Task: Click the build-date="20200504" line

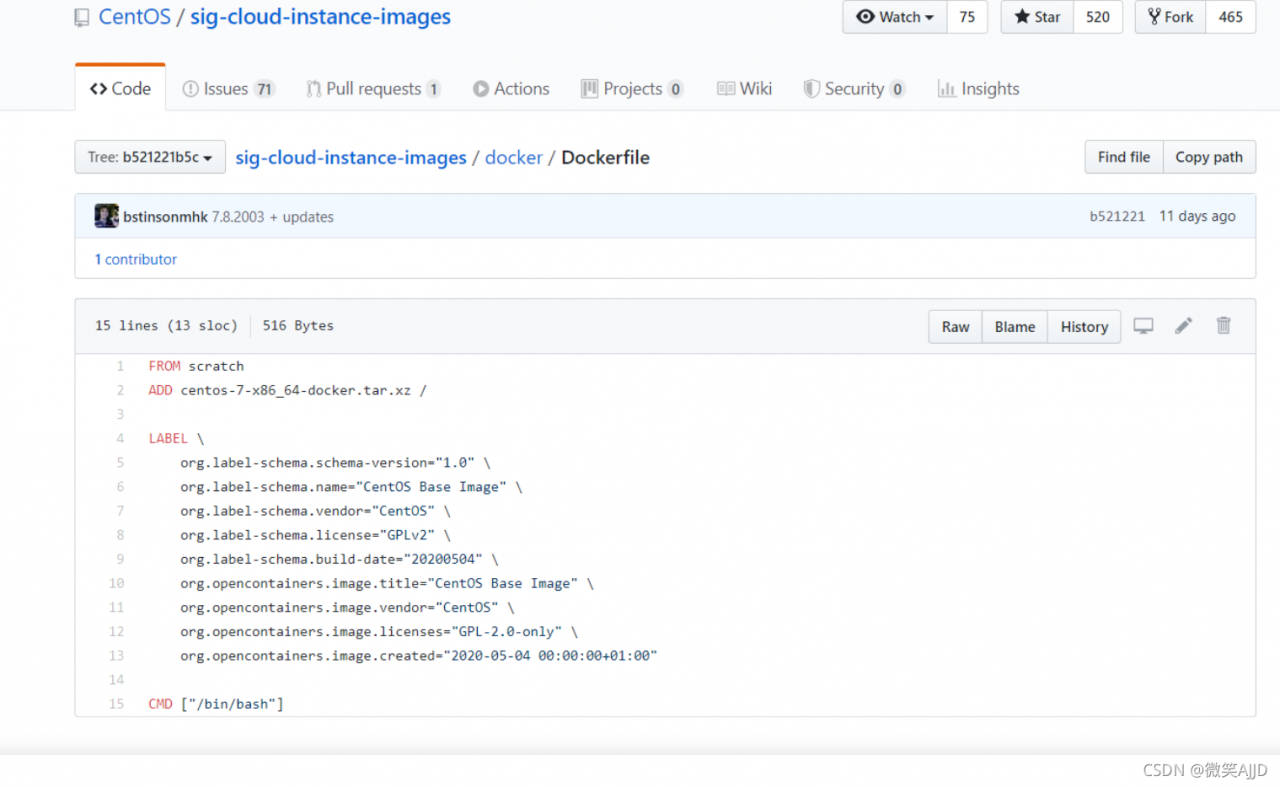Action: click(x=339, y=559)
